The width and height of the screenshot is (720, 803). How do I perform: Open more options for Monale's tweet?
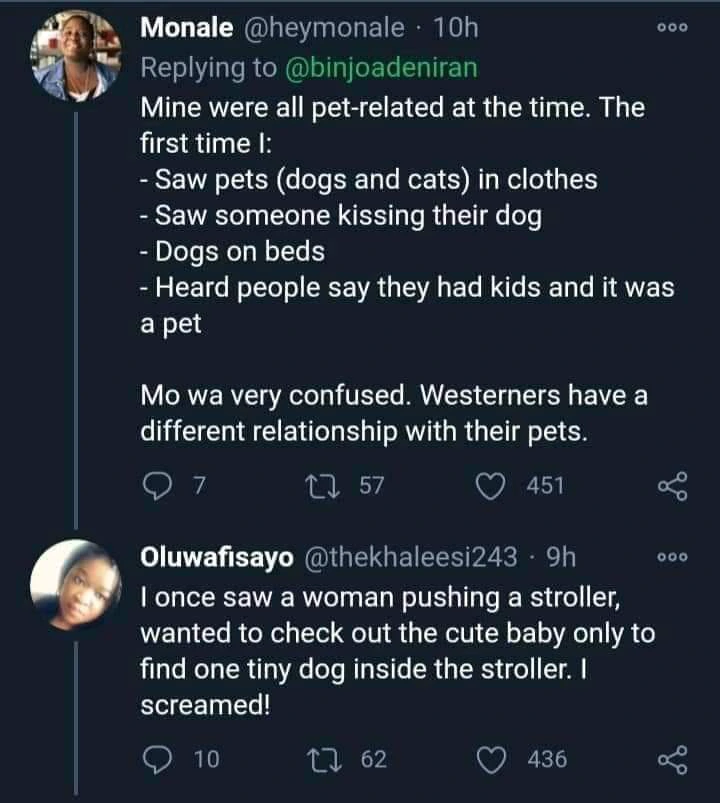coord(670,29)
